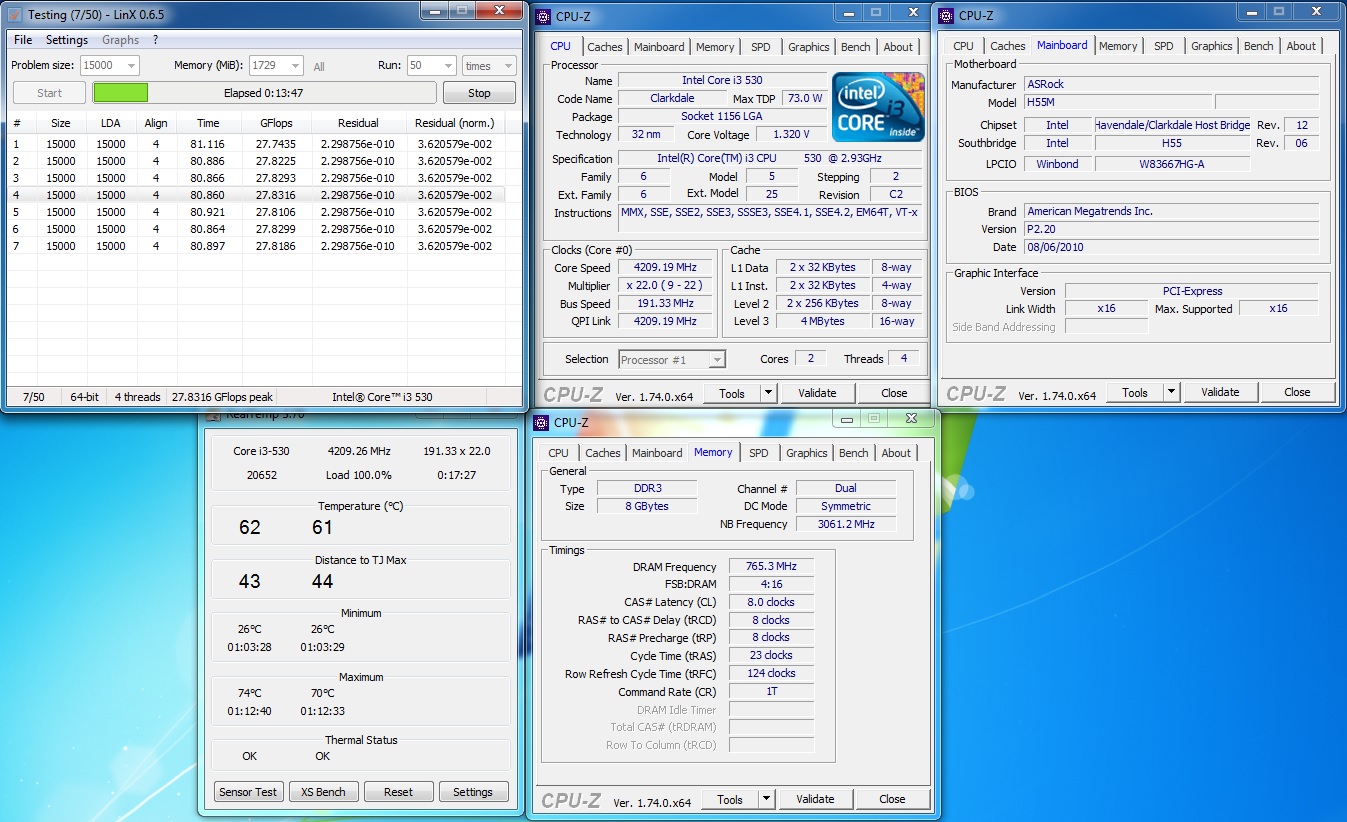Screen dimensions: 1347x822
Task: Expand the Tools arrow in the Memory tab window
Action: 766,799
